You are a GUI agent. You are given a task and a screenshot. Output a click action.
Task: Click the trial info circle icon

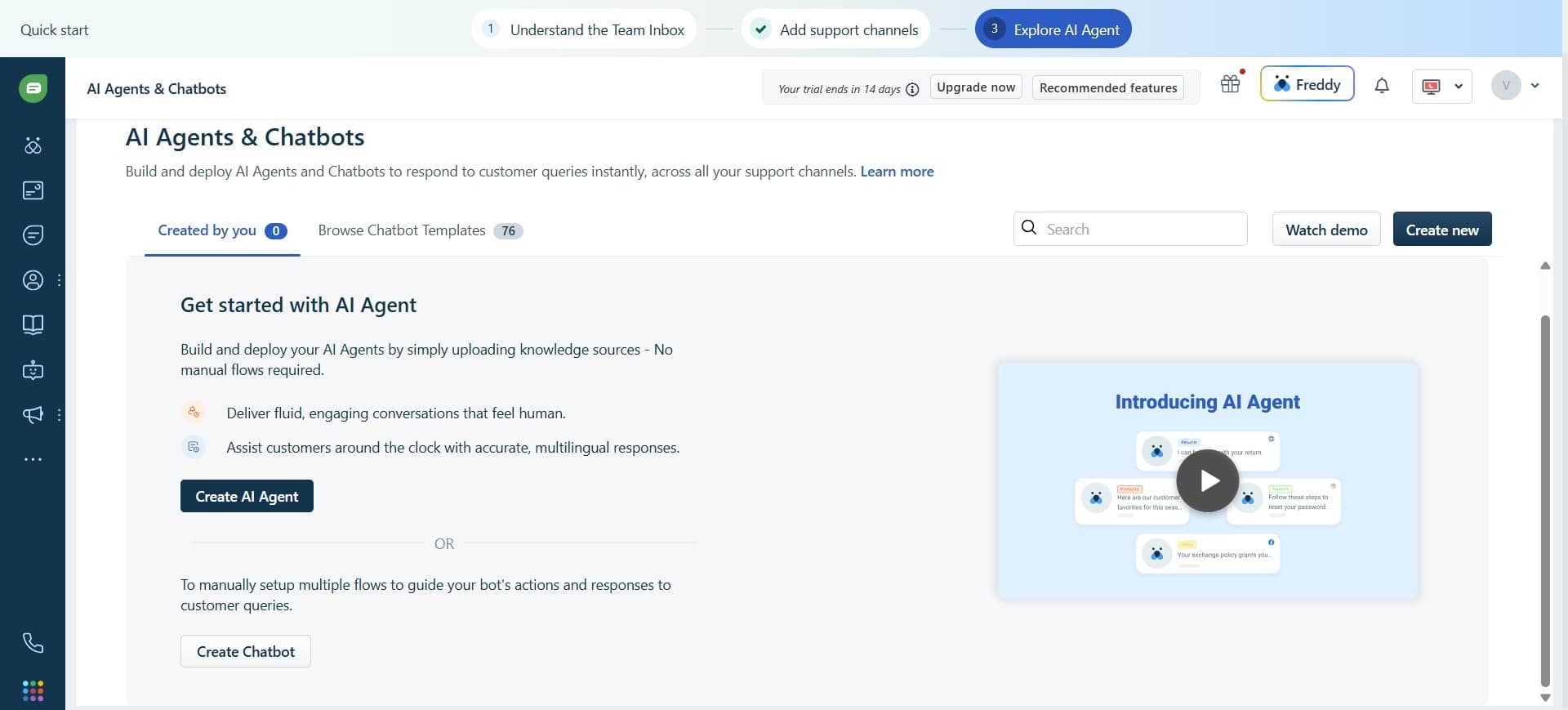(912, 89)
